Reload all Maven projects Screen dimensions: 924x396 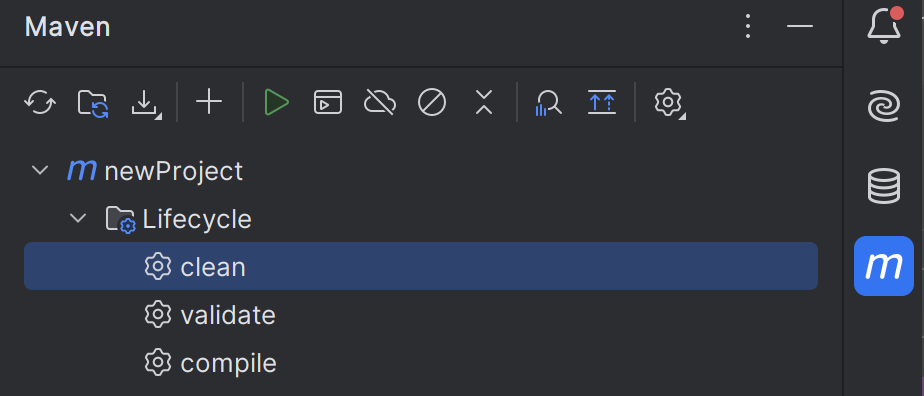tap(40, 103)
